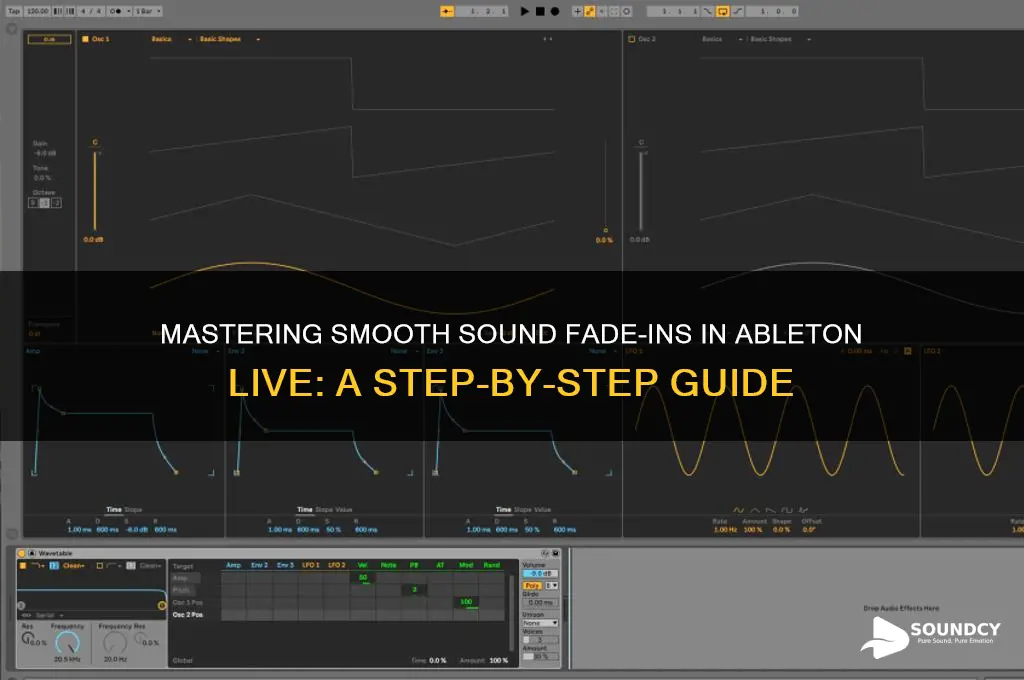This screenshot has height=680, width=1024.
Task: Select the triangle LFO 1 waveform icon
Action: coord(755,510)
